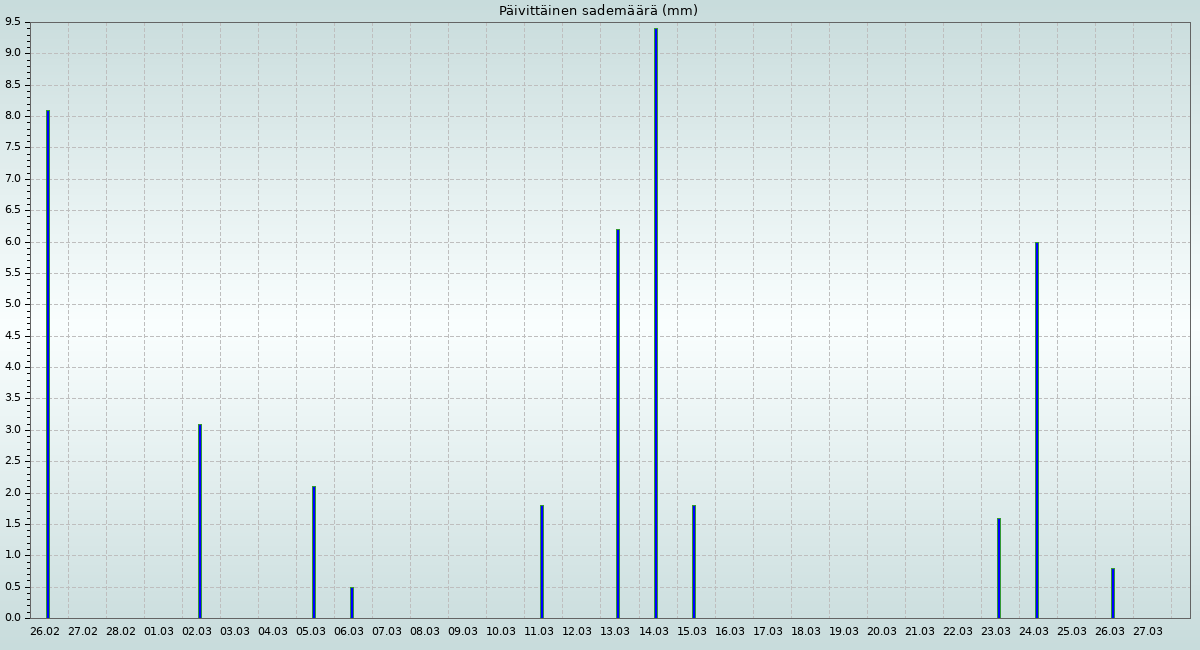
Task: Select the 23.03 rainfall bar
Action: pyautogui.click(x=999, y=567)
